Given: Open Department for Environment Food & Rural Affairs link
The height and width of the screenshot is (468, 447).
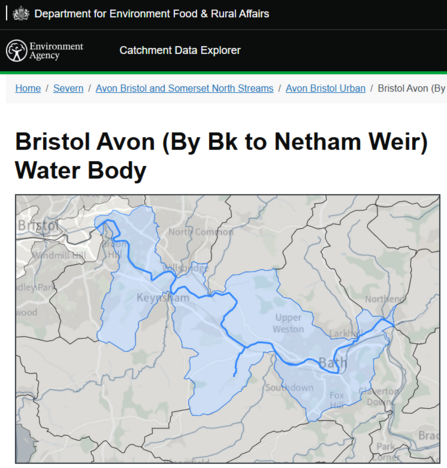Looking at the screenshot, I should click(x=152, y=14).
